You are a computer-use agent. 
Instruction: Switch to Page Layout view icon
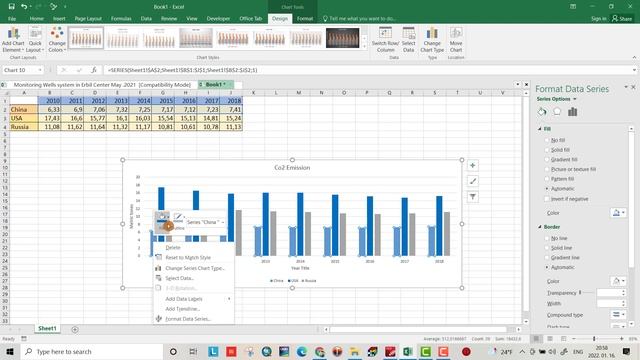550,339
